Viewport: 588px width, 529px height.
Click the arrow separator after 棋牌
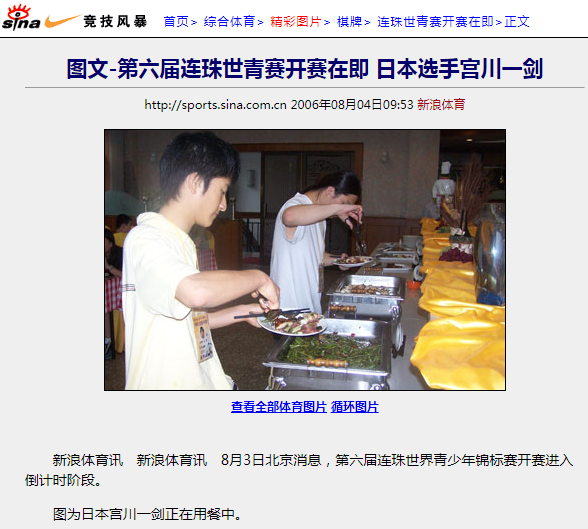(368, 22)
